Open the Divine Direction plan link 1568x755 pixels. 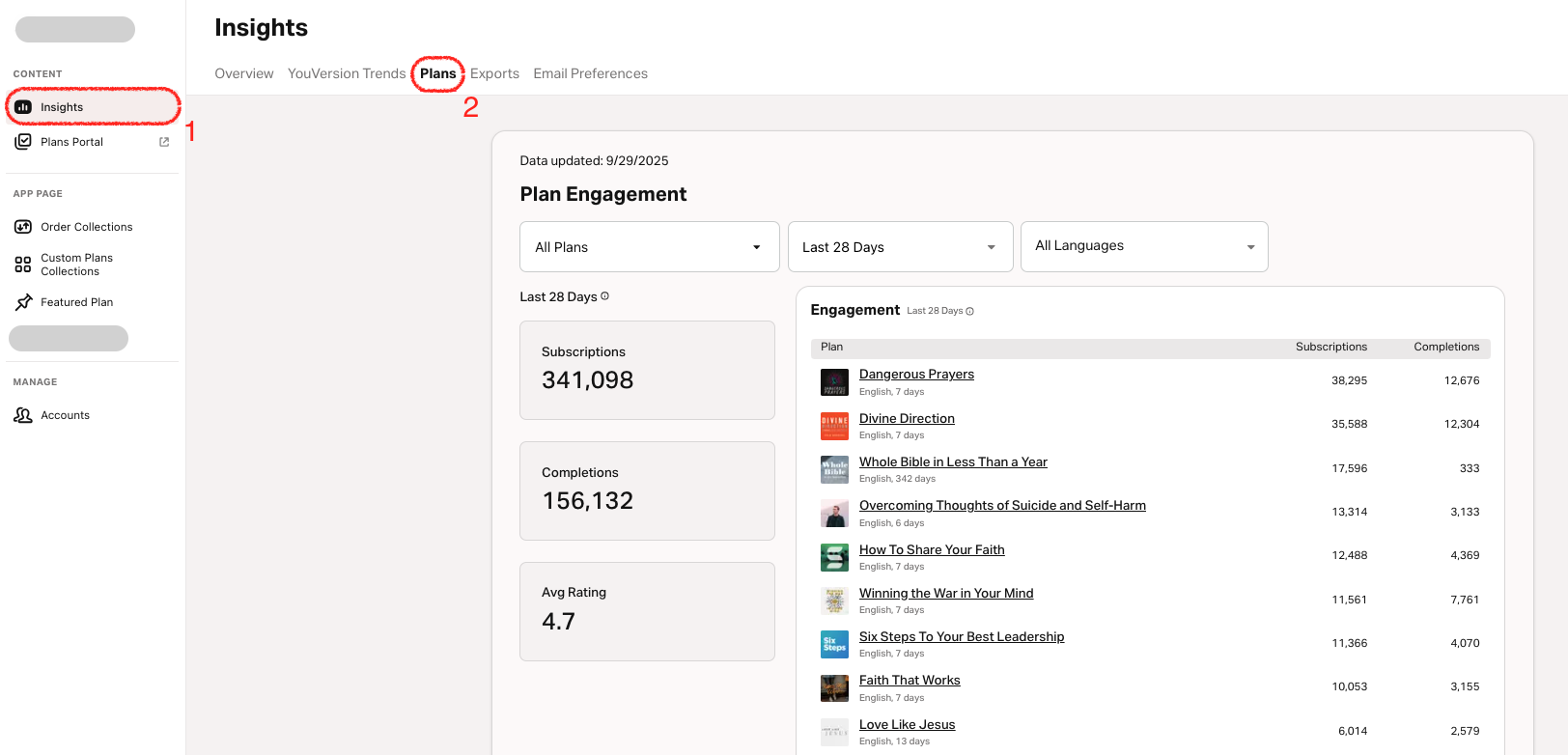point(907,418)
